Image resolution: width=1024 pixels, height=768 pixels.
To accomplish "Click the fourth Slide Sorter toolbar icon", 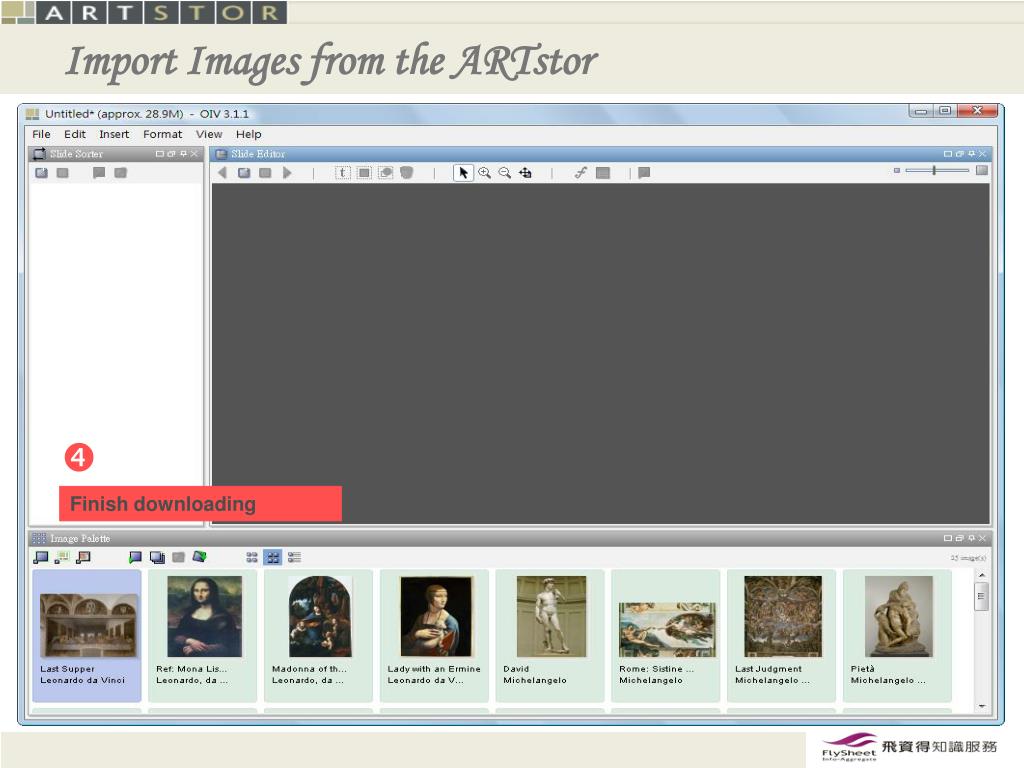I will point(120,173).
